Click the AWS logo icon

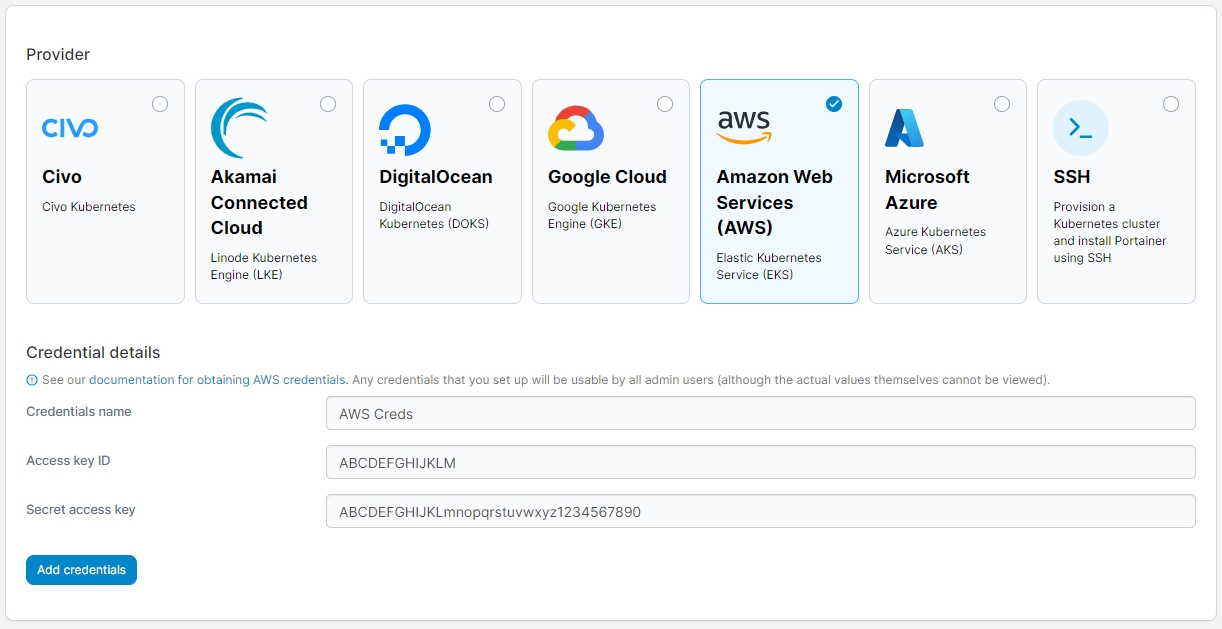coord(744,127)
